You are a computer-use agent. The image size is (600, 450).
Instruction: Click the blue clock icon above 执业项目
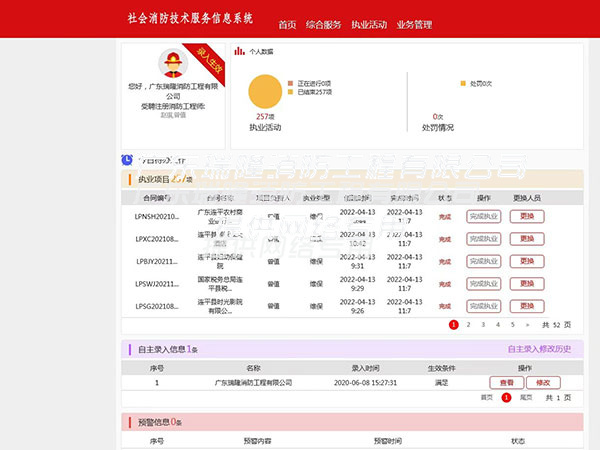[x=127, y=158]
